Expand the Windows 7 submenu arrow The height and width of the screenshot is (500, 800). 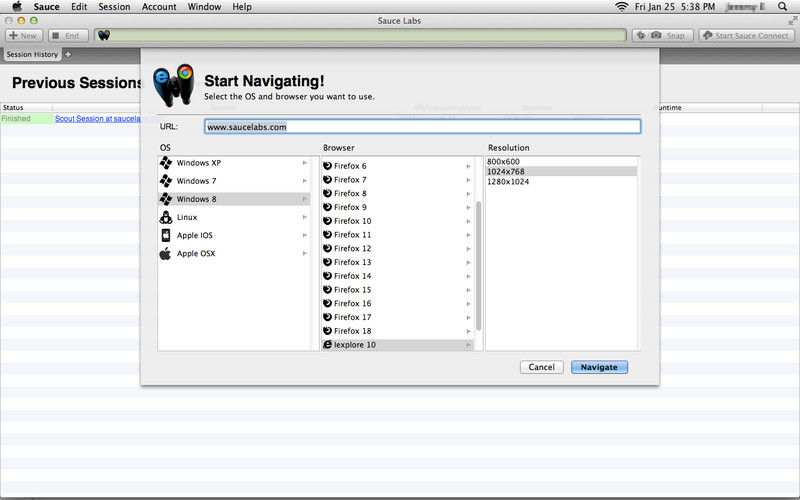(x=305, y=181)
